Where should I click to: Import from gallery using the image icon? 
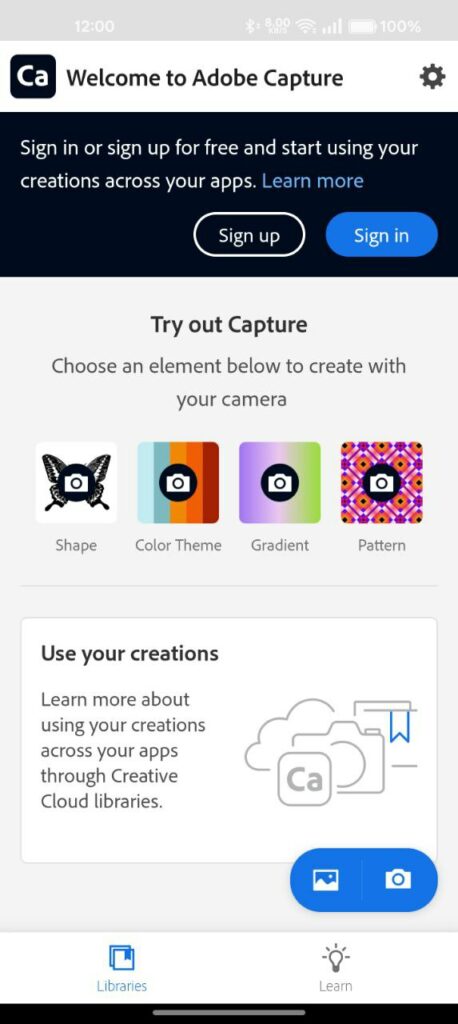click(325, 880)
